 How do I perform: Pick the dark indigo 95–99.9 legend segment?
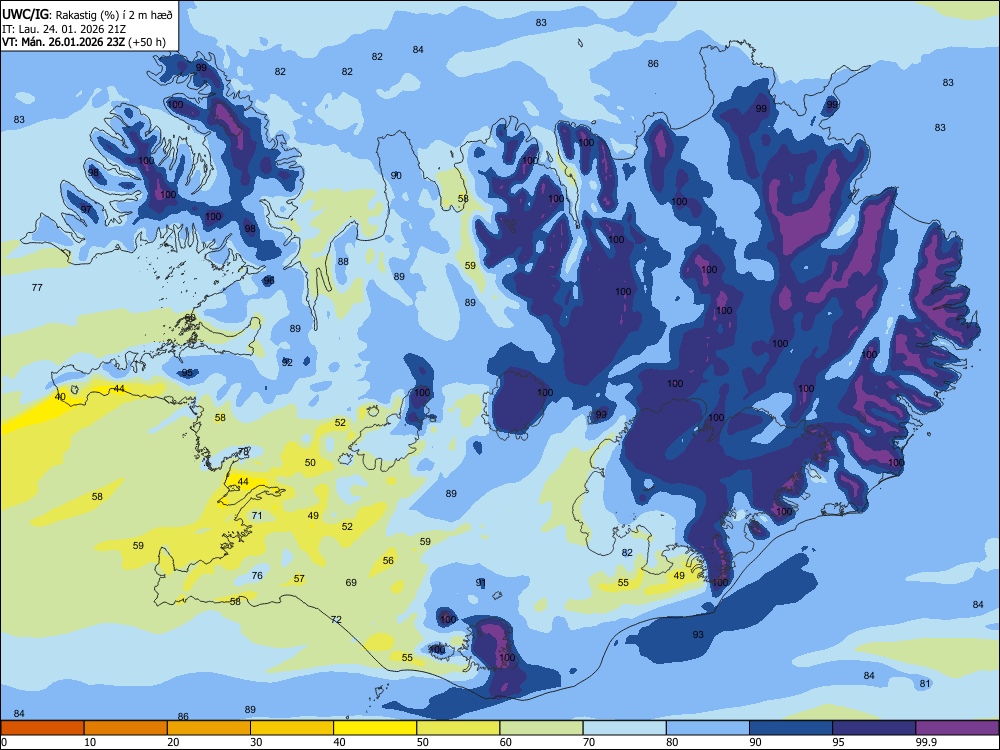(874, 728)
